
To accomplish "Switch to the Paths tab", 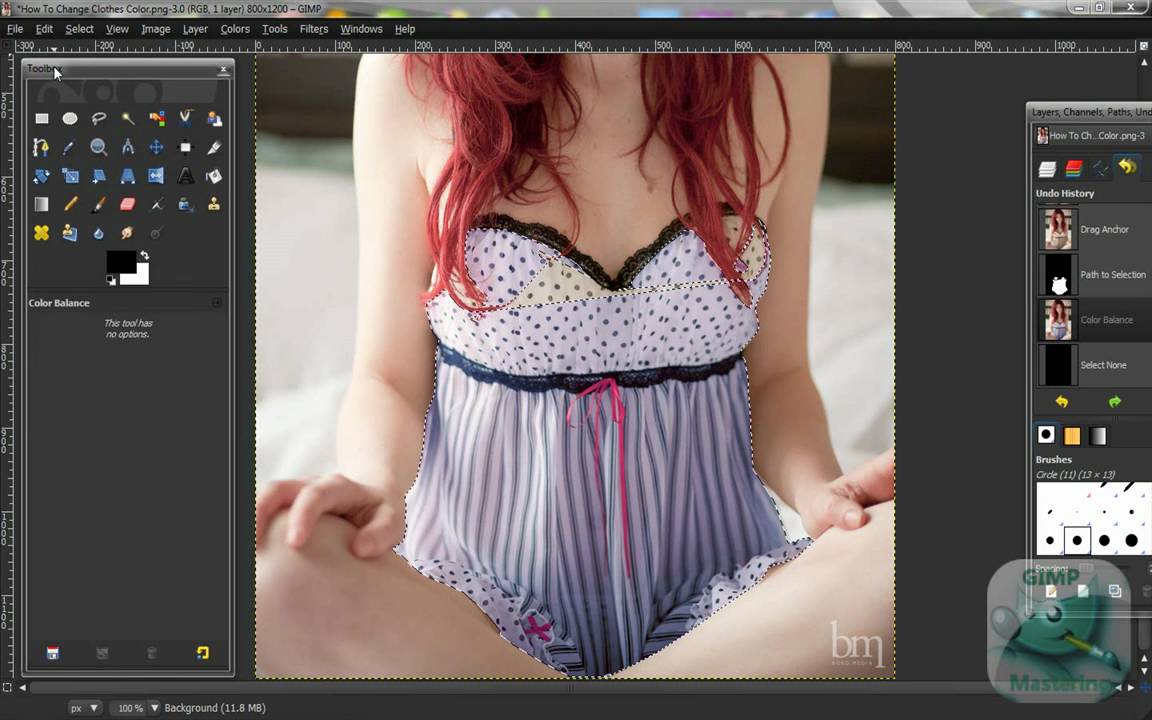I will [x=1101, y=169].
